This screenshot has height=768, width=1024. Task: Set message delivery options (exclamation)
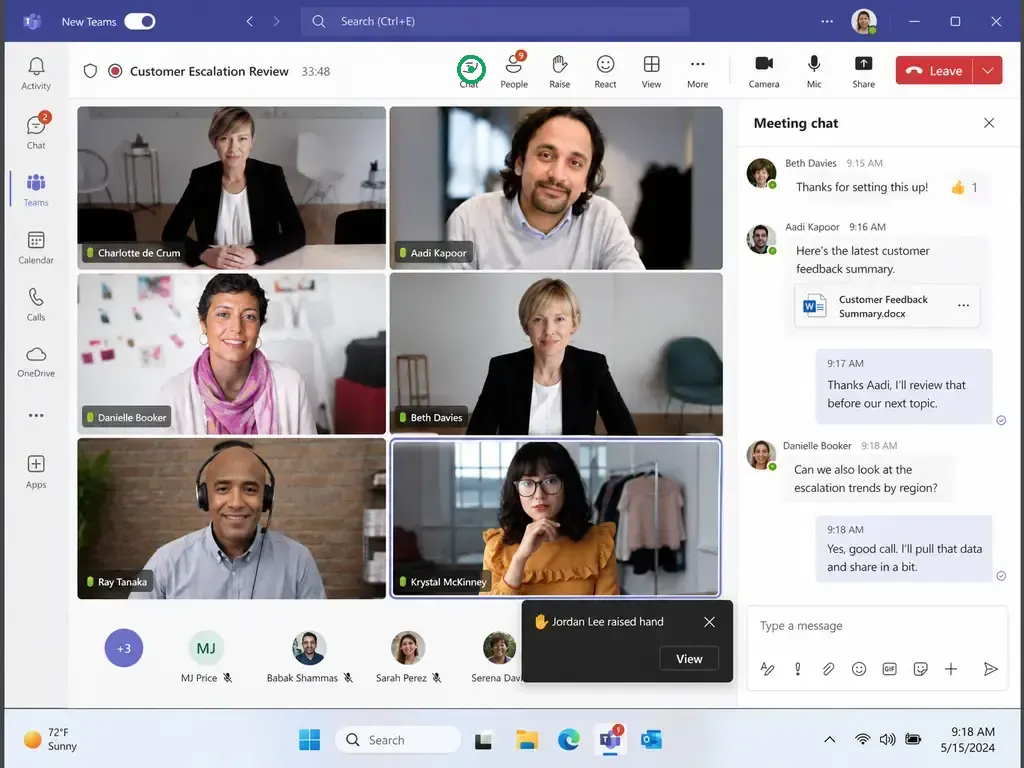797,669
